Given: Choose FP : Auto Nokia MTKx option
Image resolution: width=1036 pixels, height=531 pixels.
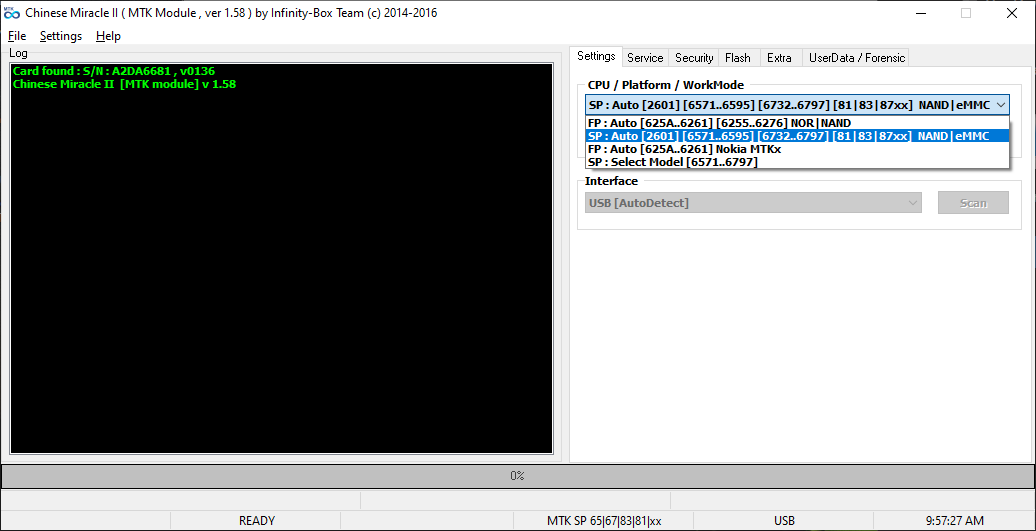Looking at the screenshot, I should point(797,149).
